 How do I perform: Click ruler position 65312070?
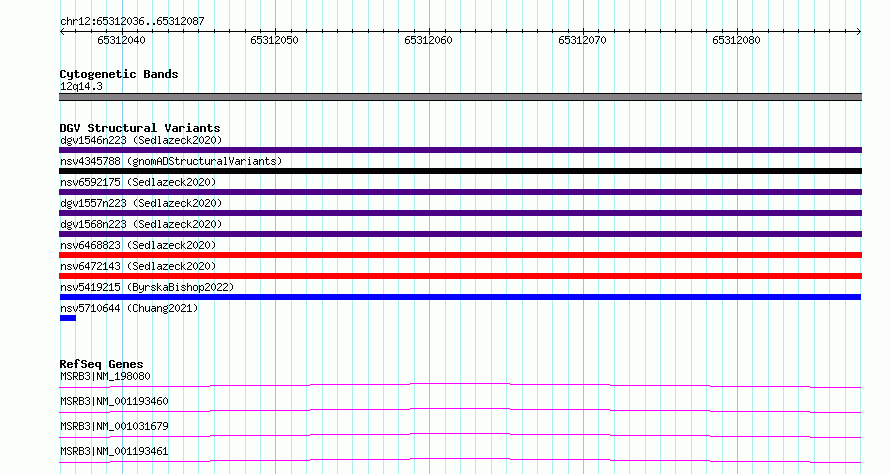pos(582,40)
